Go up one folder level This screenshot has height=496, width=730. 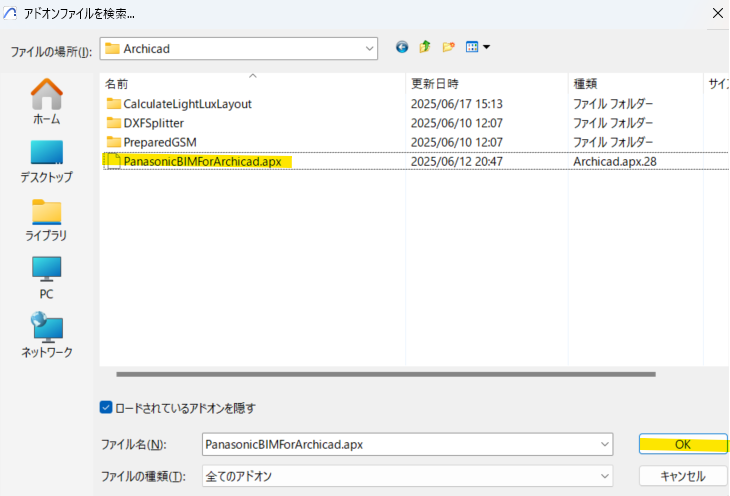click(x=425, y=47)
